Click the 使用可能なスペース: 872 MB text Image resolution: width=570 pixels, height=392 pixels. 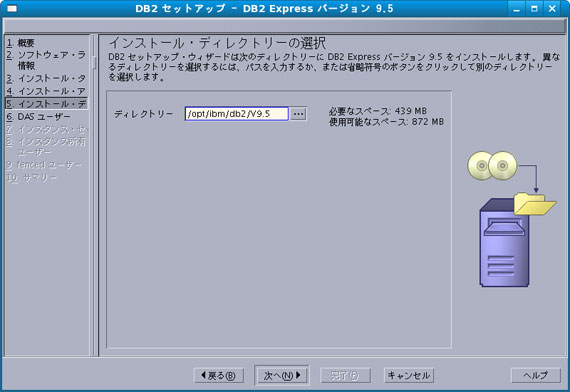386,122
